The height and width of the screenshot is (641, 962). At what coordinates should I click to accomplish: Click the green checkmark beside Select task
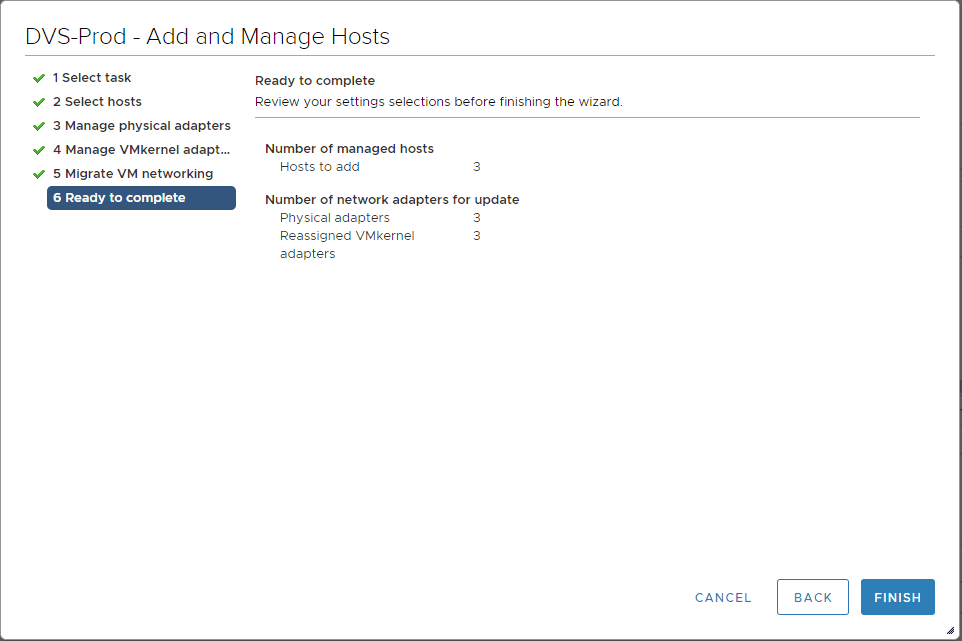pyautogui.click(x=39, y=77)
